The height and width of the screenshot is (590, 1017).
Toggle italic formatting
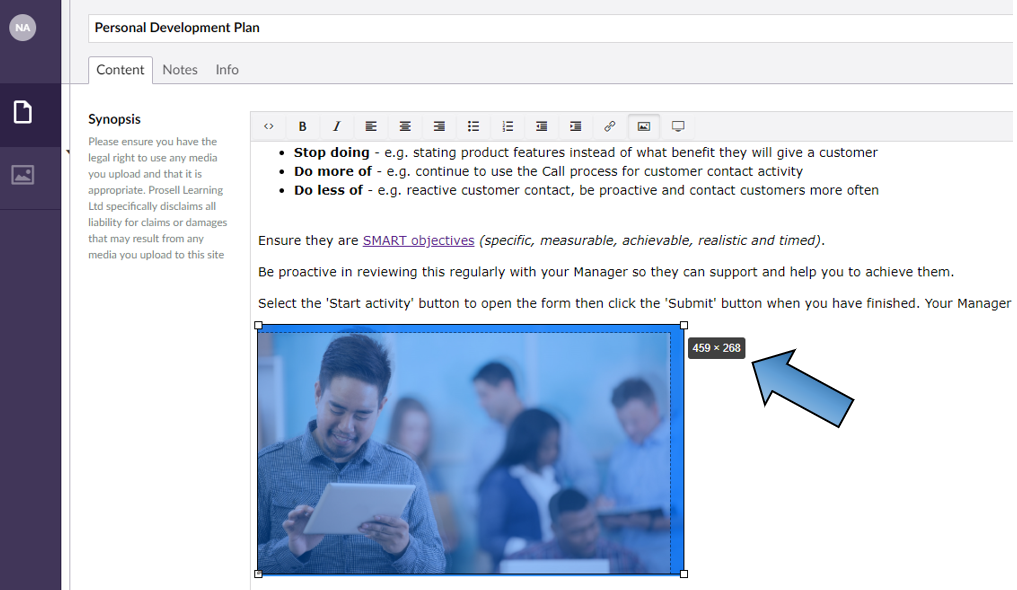[337, 126]
